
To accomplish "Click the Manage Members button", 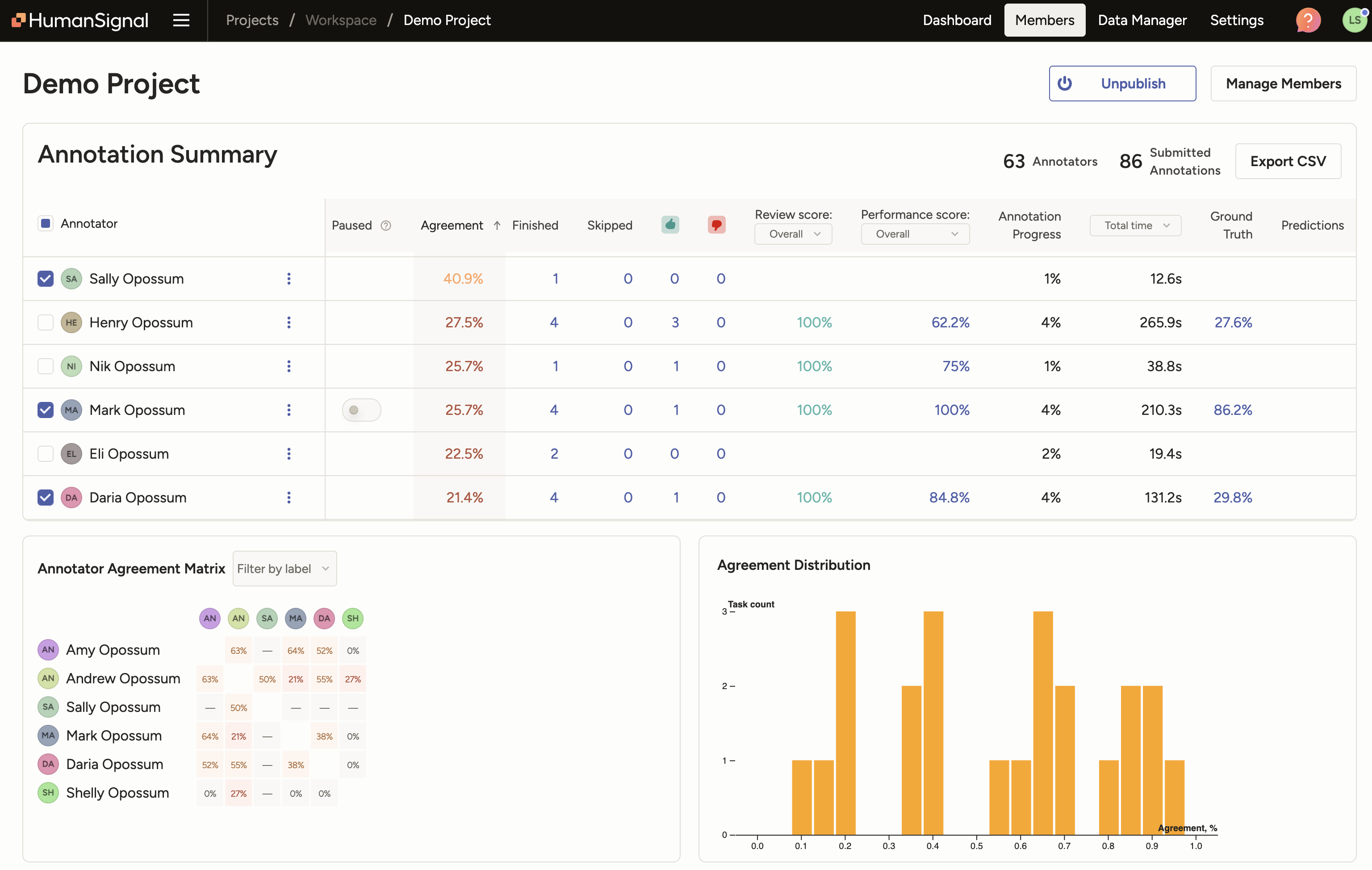I will (1284, 83).
